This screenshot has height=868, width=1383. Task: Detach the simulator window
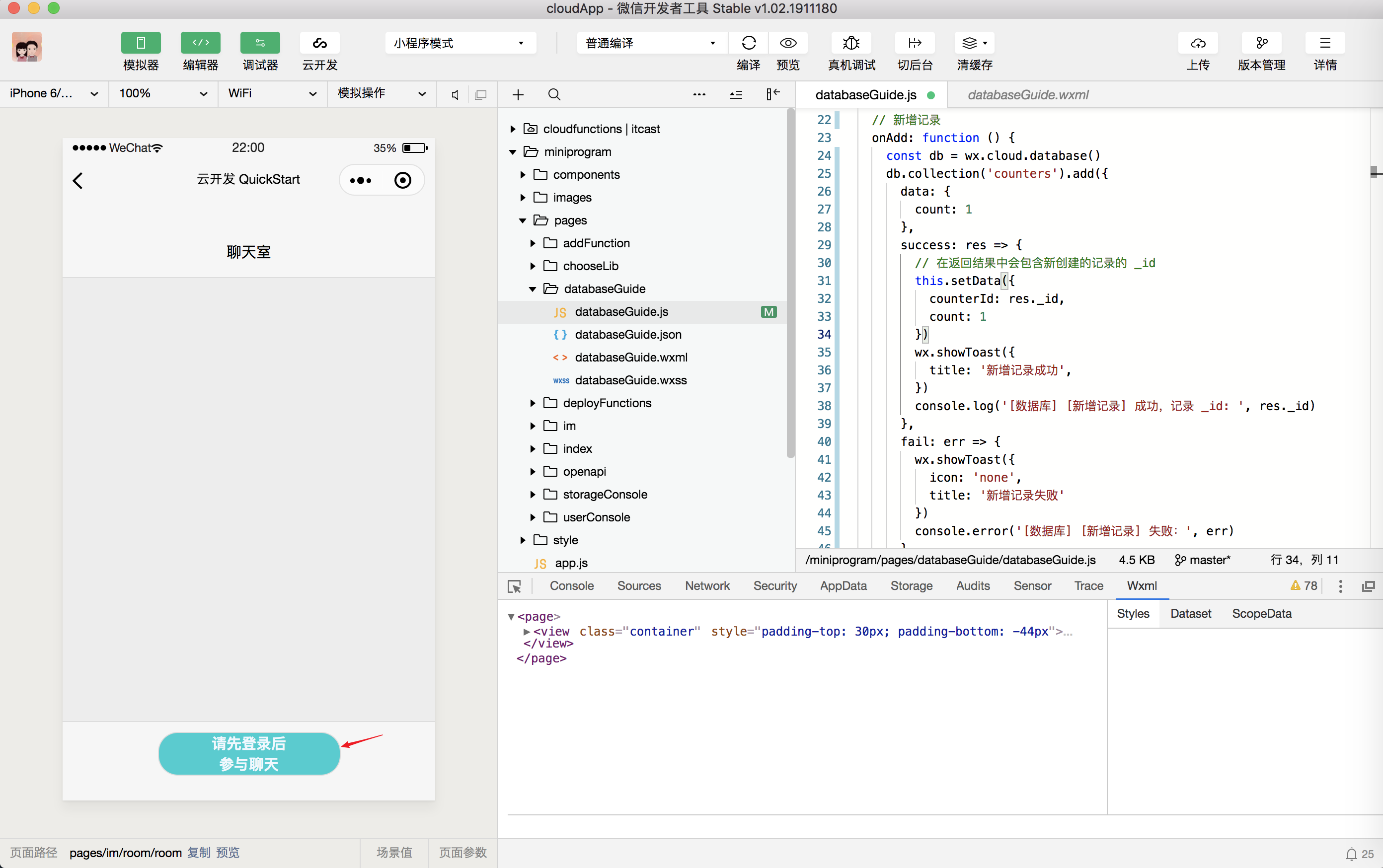[x=481, y=95]
